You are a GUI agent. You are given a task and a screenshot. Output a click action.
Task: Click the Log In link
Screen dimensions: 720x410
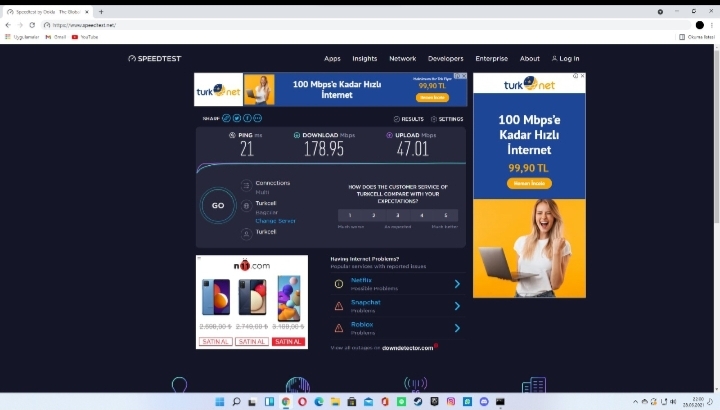point(565,58)
